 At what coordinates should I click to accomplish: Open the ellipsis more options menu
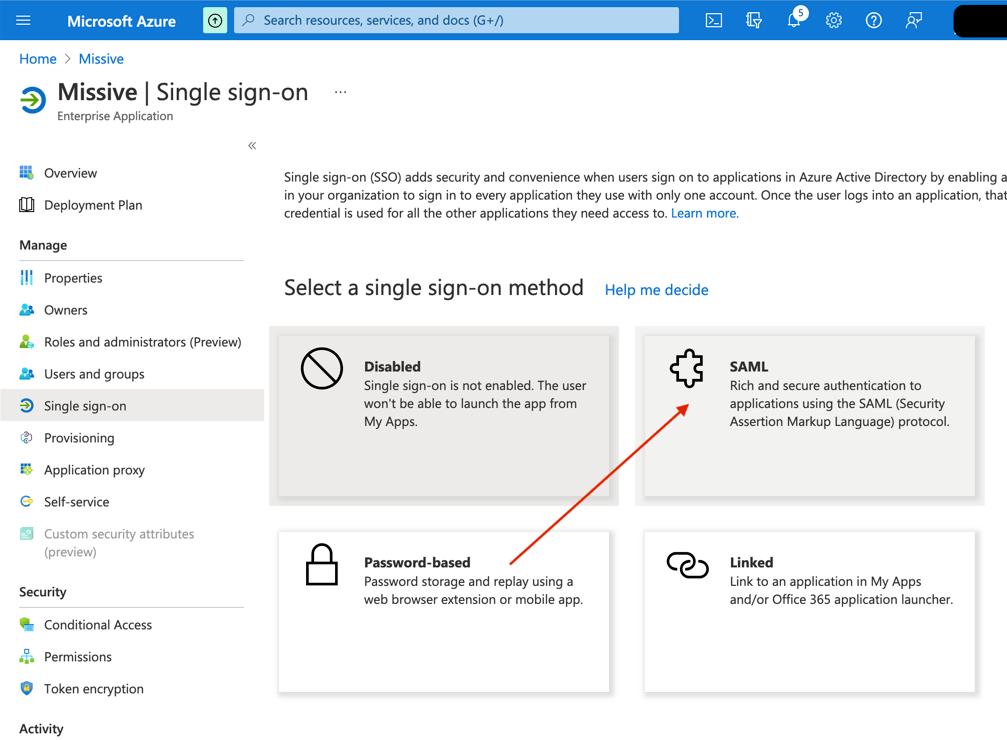pos(341,92)
